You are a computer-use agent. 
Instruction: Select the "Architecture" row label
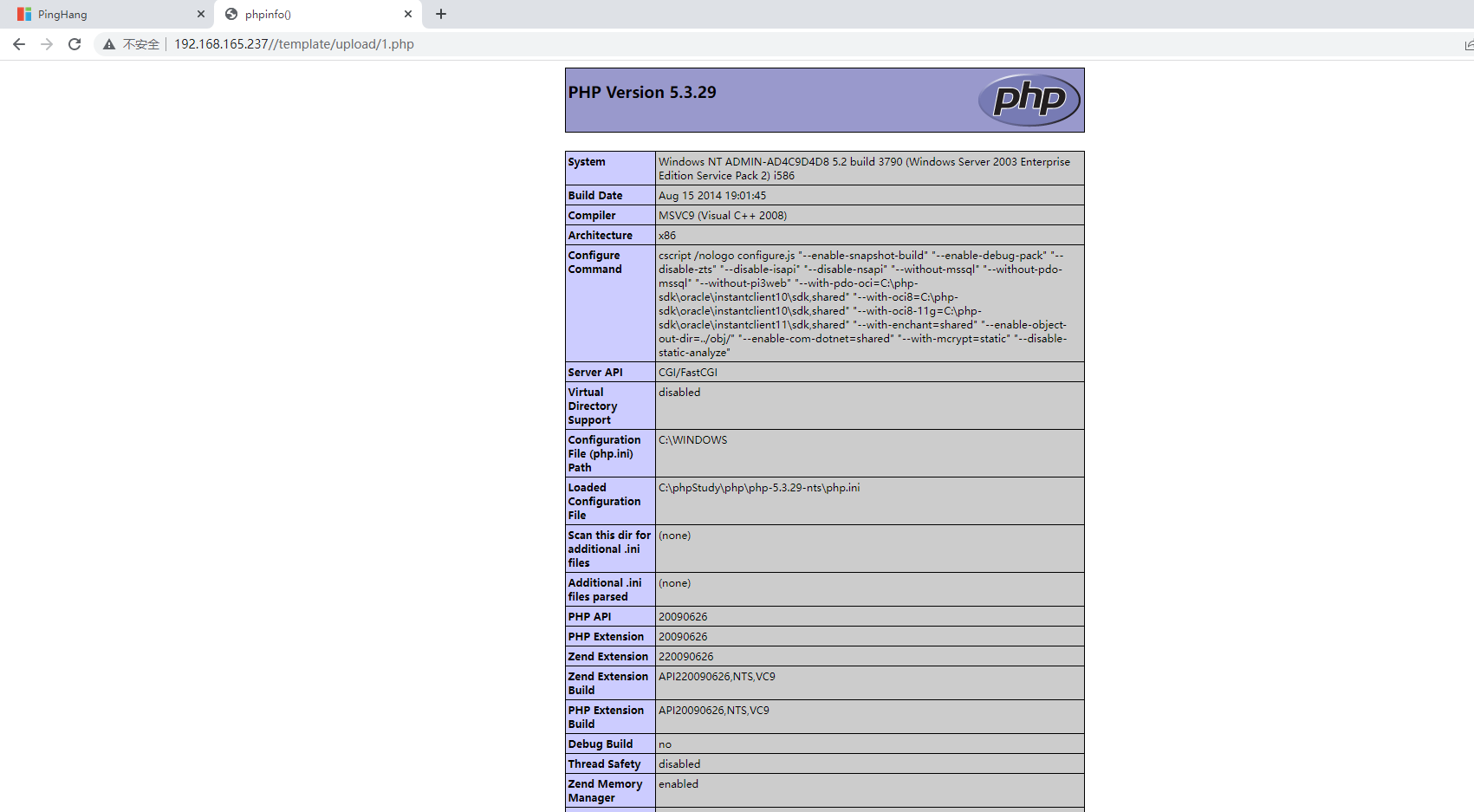click(x=601, y=236)
